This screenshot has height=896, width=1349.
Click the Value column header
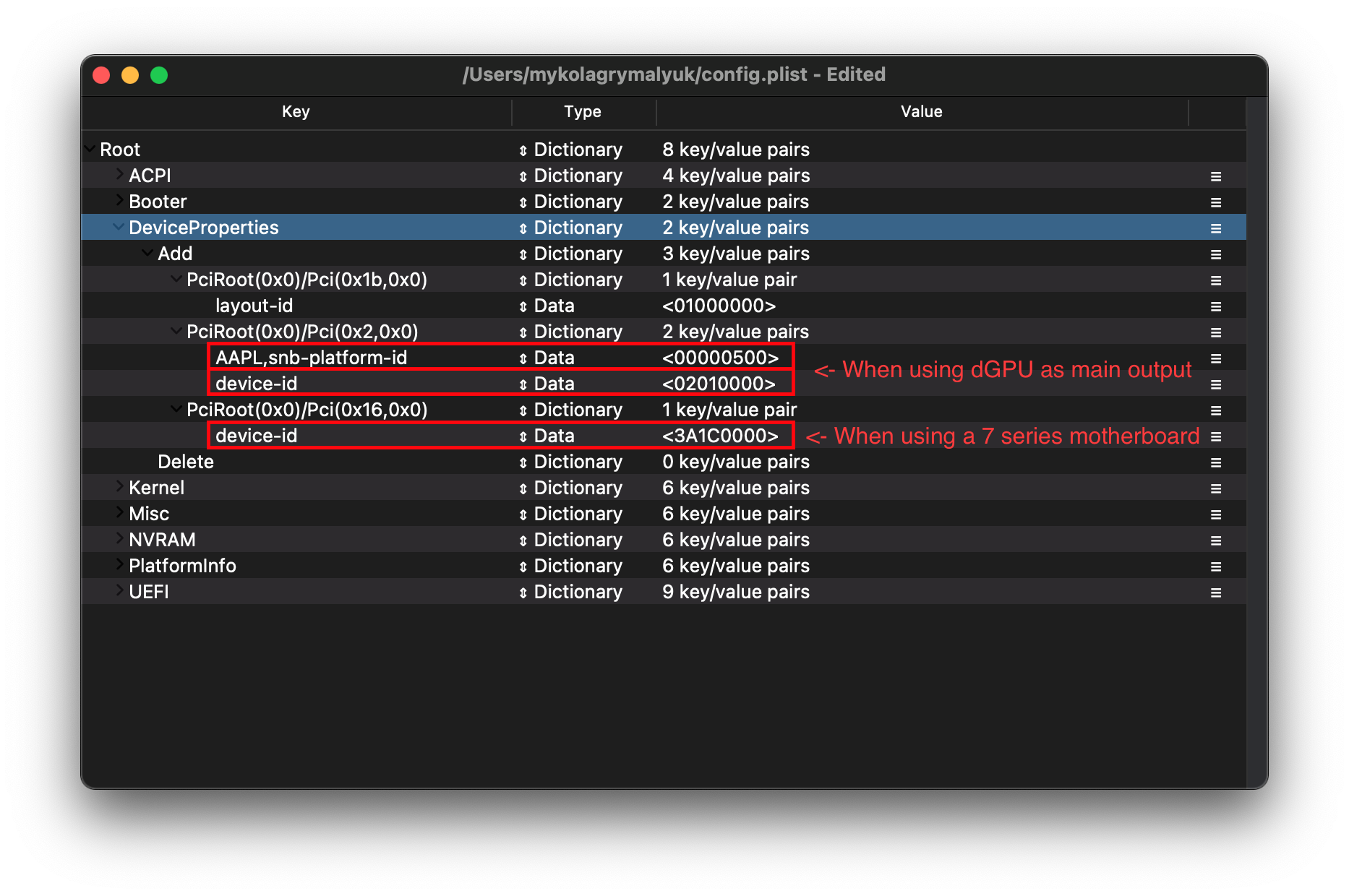tap(921, 112)
